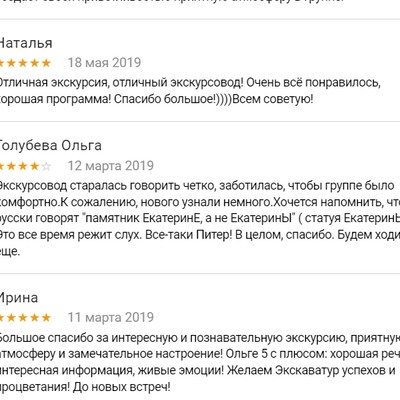This screenshot has width=400, height=400.
Task: Click Ирина's five-star rating
Action: click(25, 317)
